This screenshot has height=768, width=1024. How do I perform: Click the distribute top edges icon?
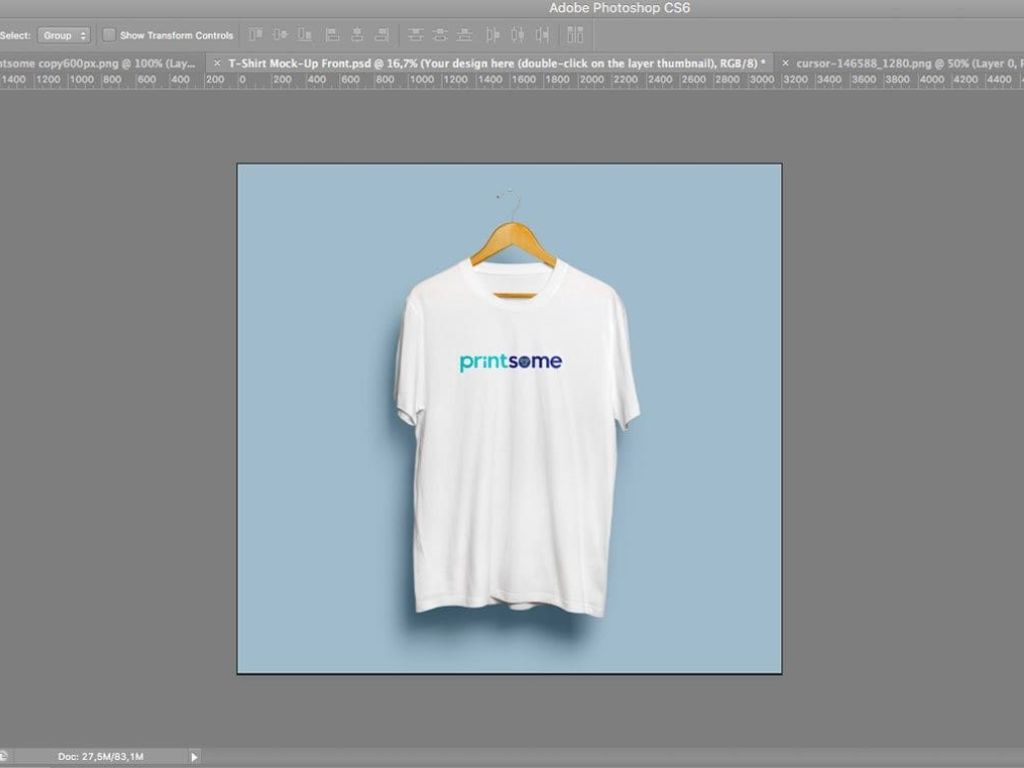(415, 35)
